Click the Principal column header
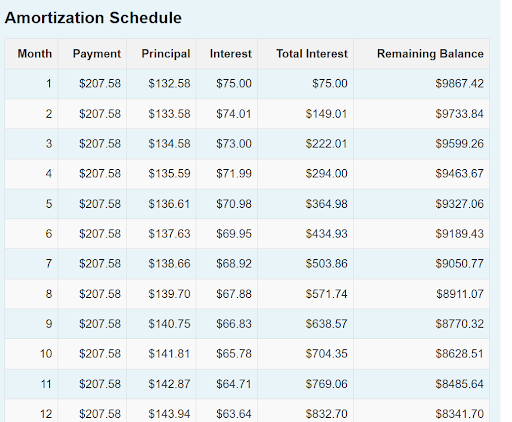This screenshot has width=512, height=422. pos(166,54)
